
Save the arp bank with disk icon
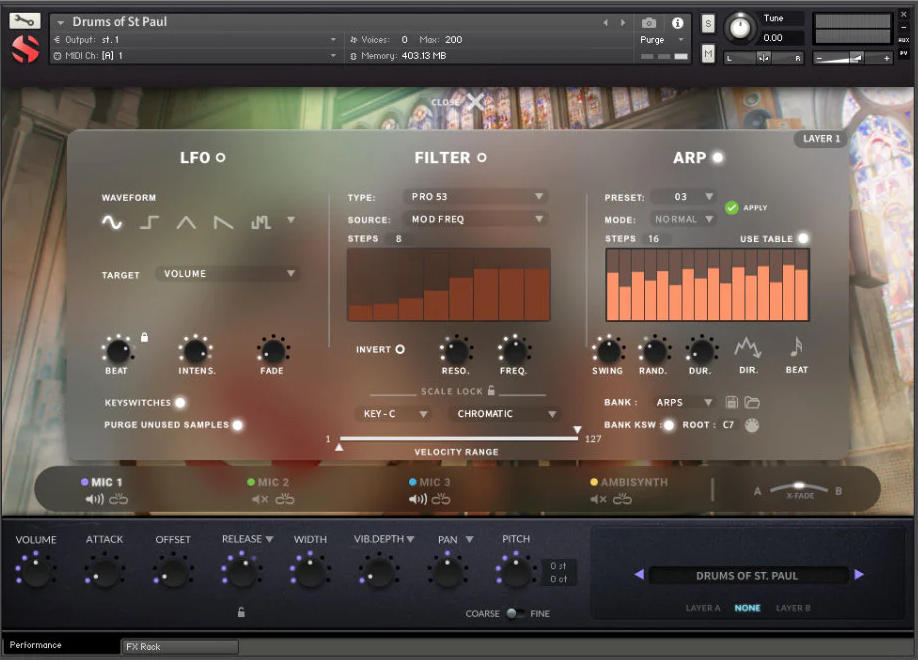[733, 402]
